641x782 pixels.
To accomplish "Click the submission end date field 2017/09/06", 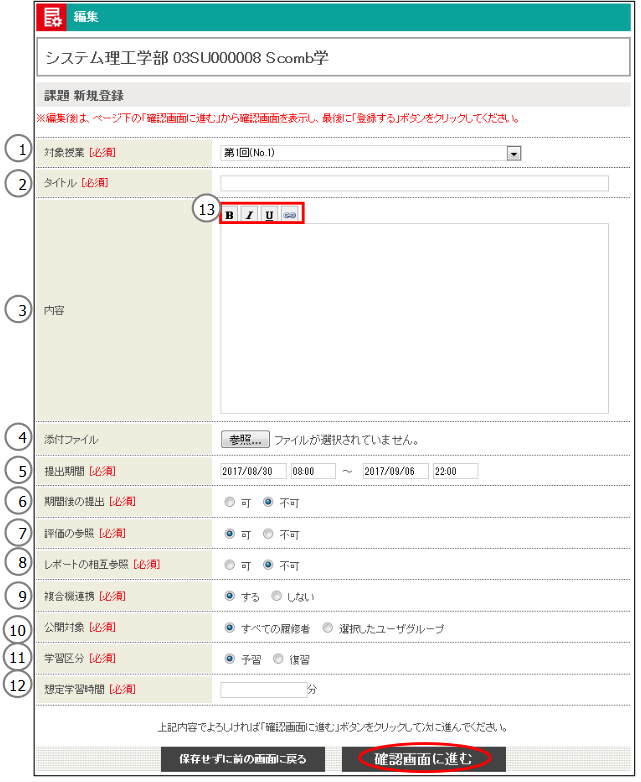I will tap(395, 471).
